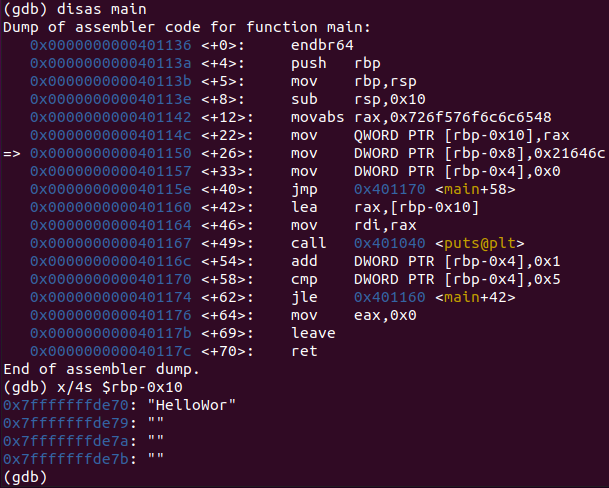This screenshot has width=609, height=488.
Task: Click the "HelloWor" string output
Action: (192, 405)
